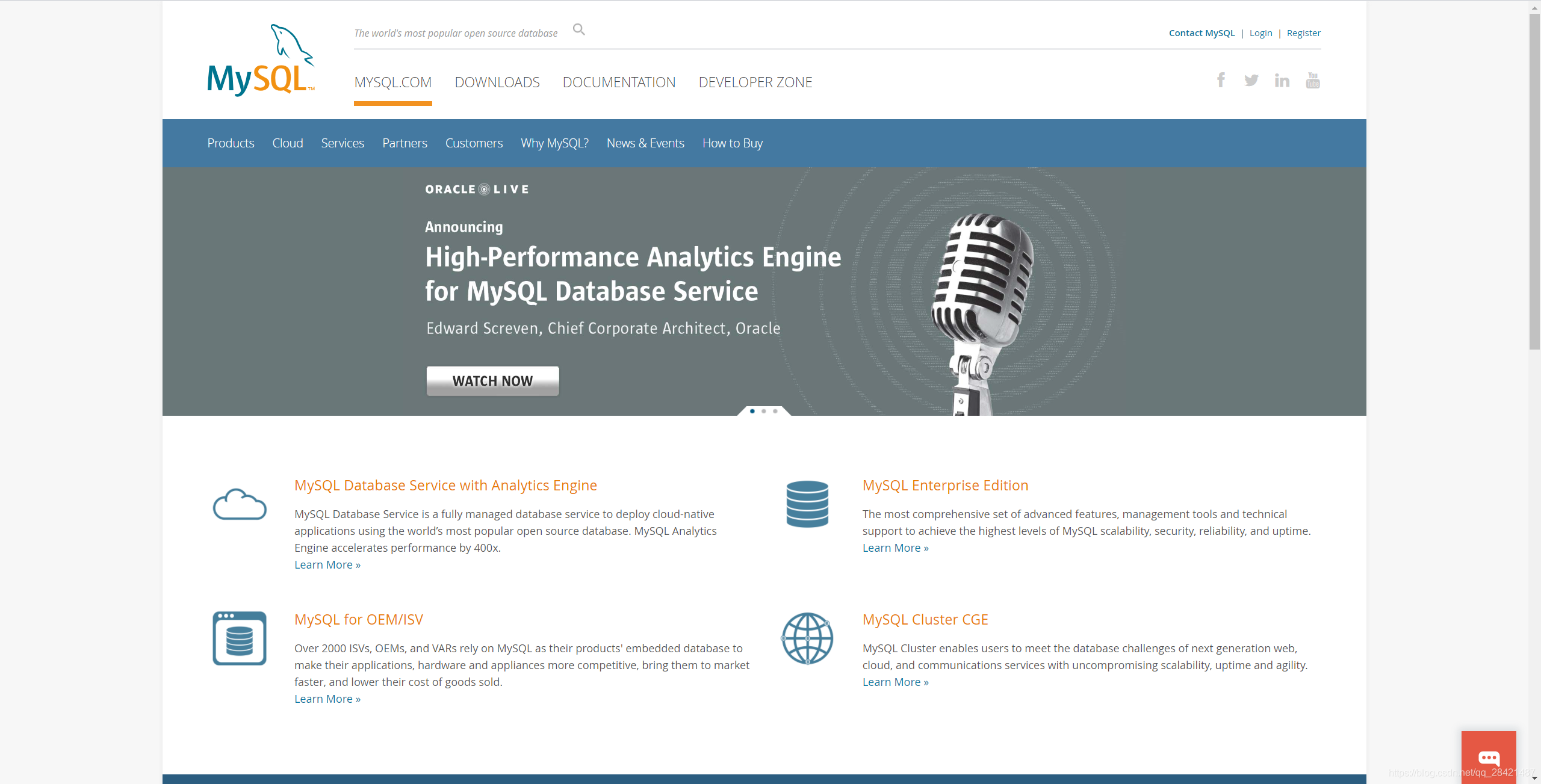This screenshot has height=784, width=1541.
Task: Click the Login link
Action: (x=1260, y=33)
